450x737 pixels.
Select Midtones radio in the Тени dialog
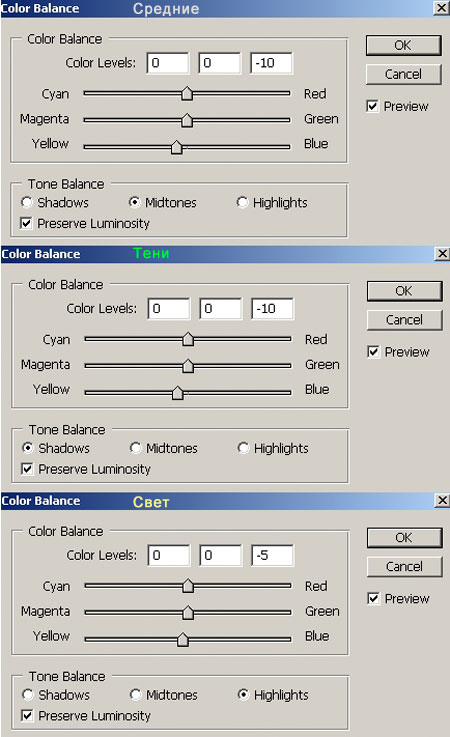click(135, 448)
